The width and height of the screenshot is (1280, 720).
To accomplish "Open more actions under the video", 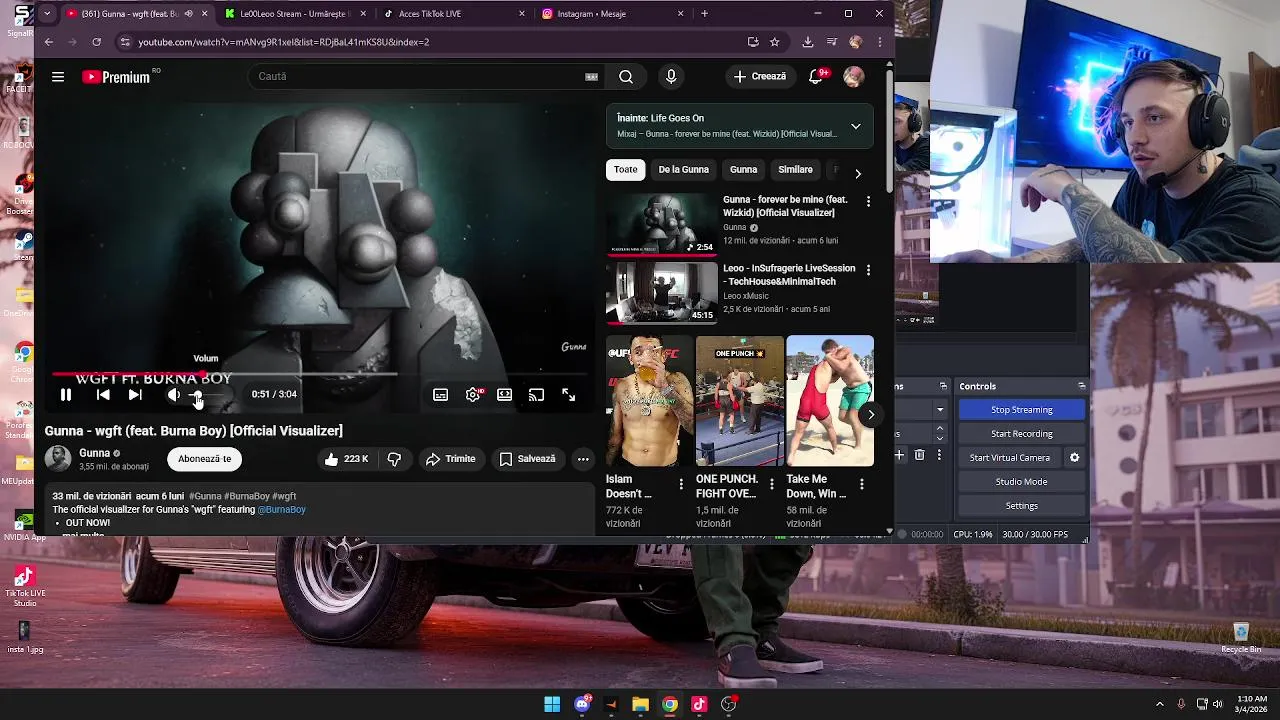I will [583, 459].
